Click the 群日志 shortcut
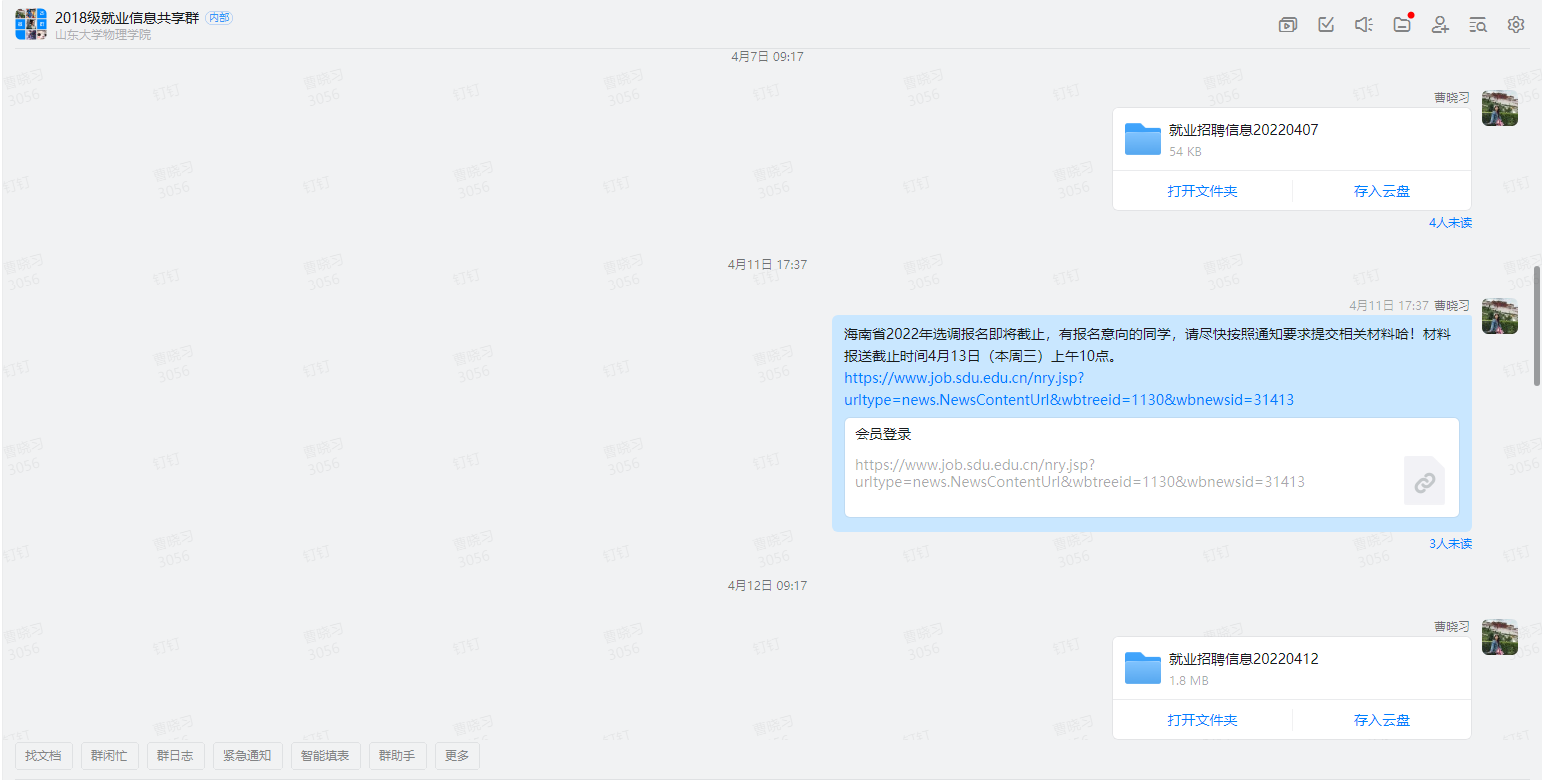1542x780 pixels. tap(175, 756)
